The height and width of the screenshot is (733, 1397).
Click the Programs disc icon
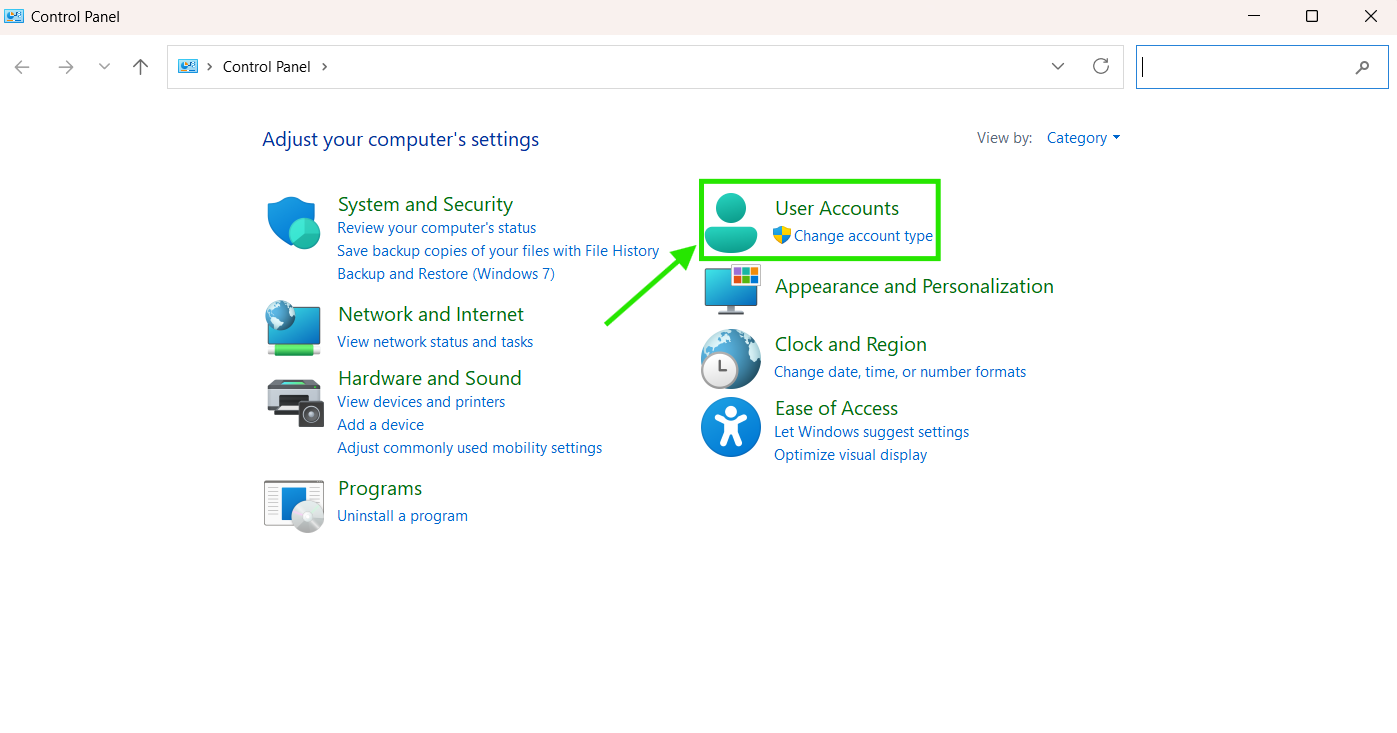tap(294, 506)
